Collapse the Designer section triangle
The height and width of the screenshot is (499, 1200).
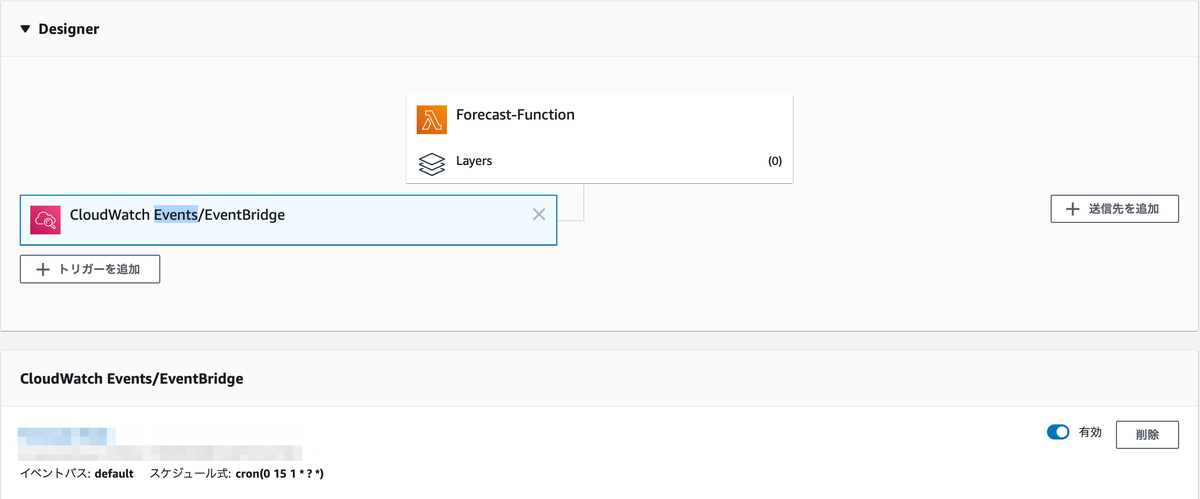[25, 29]
